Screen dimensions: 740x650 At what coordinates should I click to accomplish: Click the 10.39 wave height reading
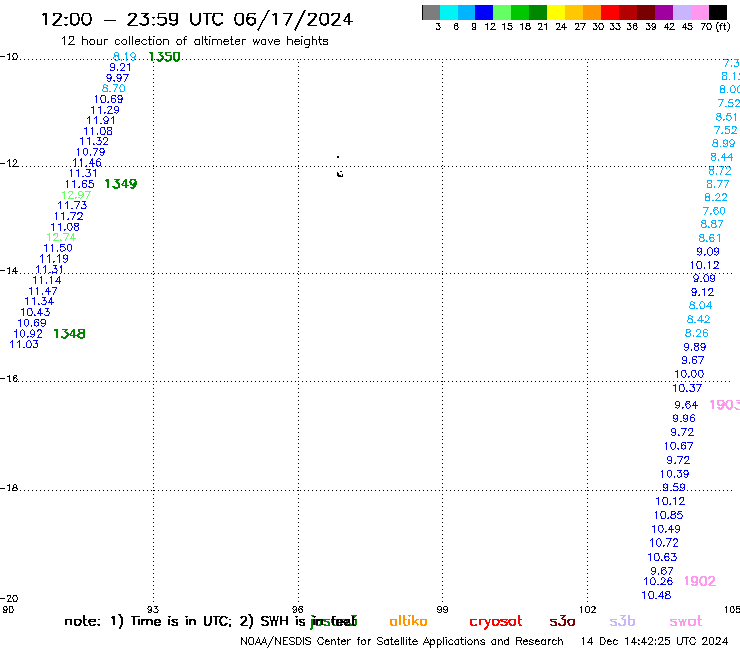tap(674, 474)
